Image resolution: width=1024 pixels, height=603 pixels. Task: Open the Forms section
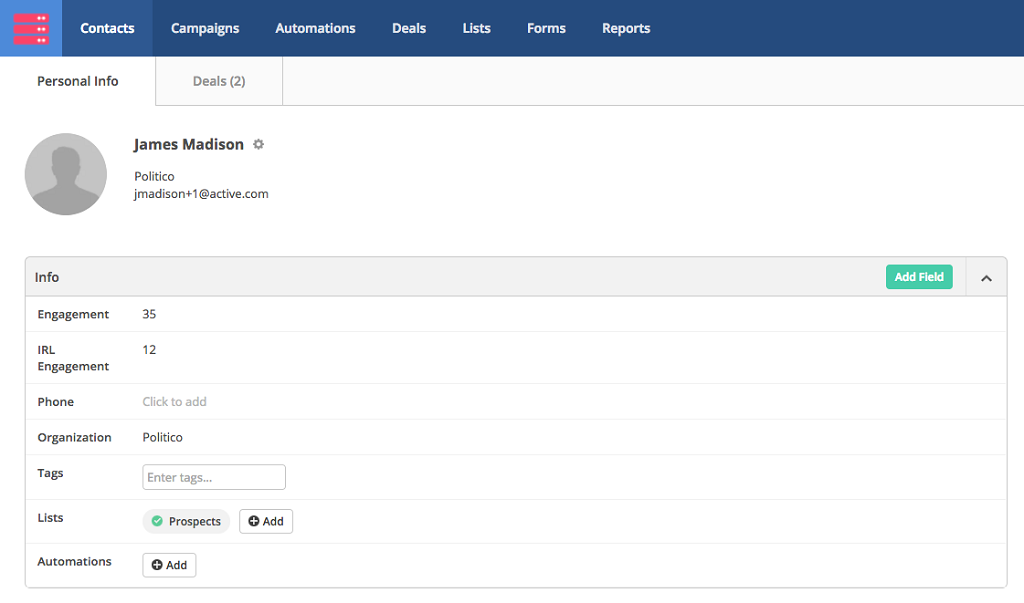pos(546,28)
